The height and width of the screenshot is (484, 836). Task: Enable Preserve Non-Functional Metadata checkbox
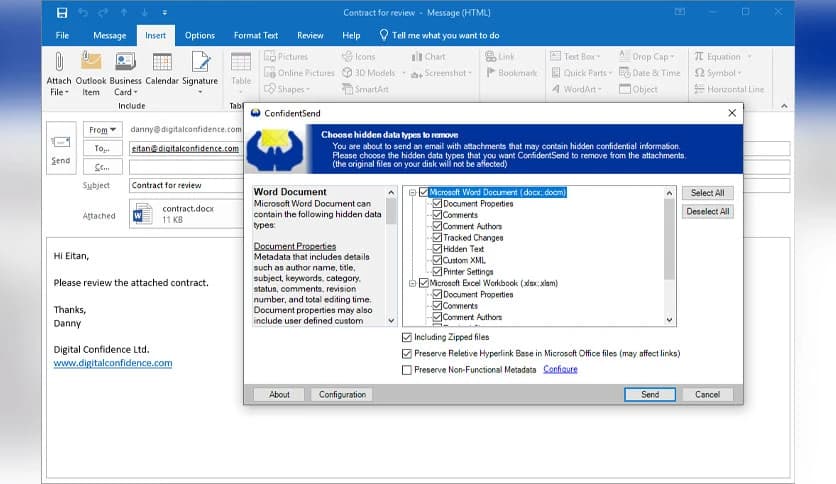click(x=407, y=370)
